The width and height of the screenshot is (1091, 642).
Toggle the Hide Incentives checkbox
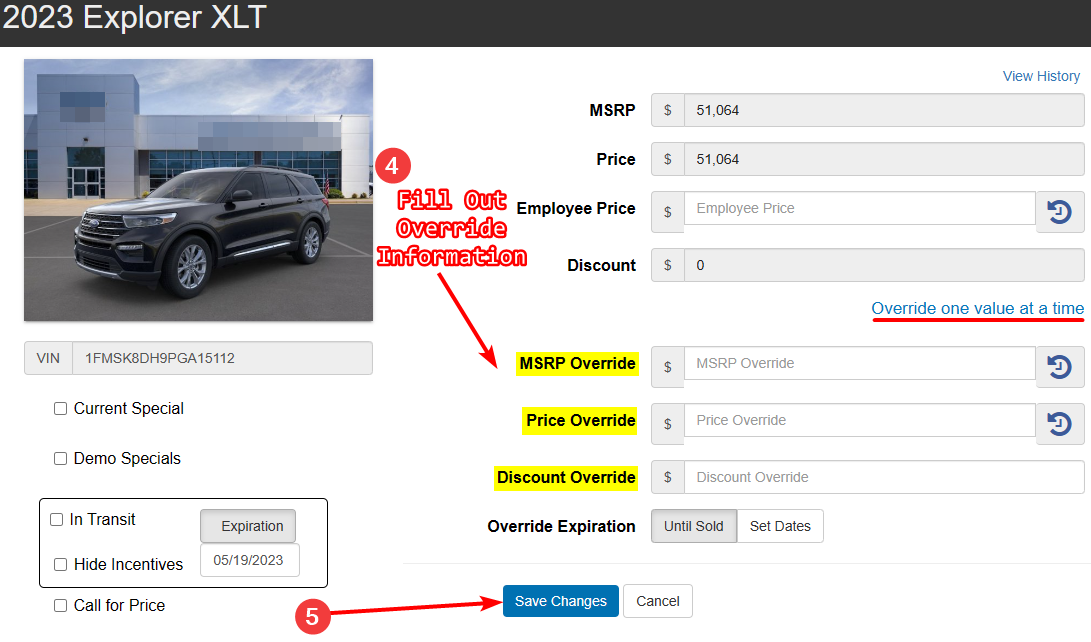tap(61, 564)
